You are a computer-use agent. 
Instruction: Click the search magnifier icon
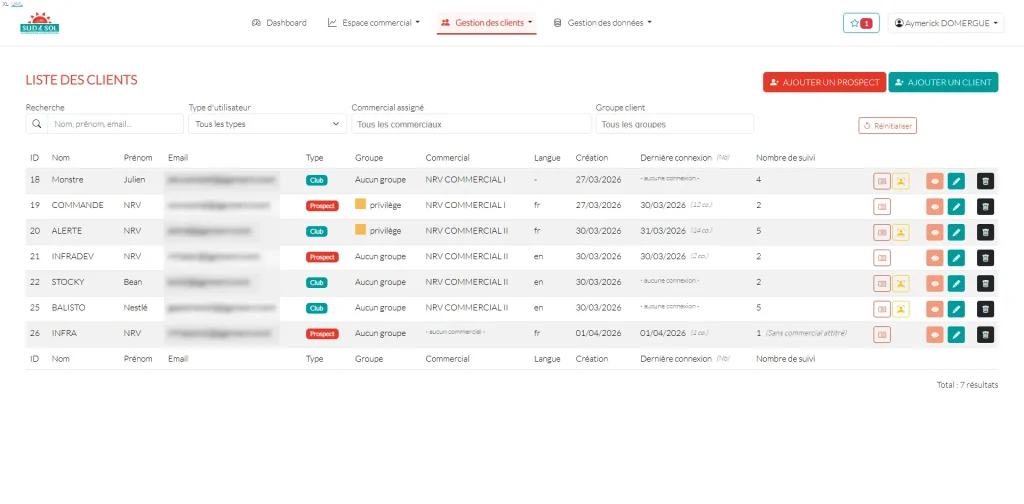pos(37,123)
